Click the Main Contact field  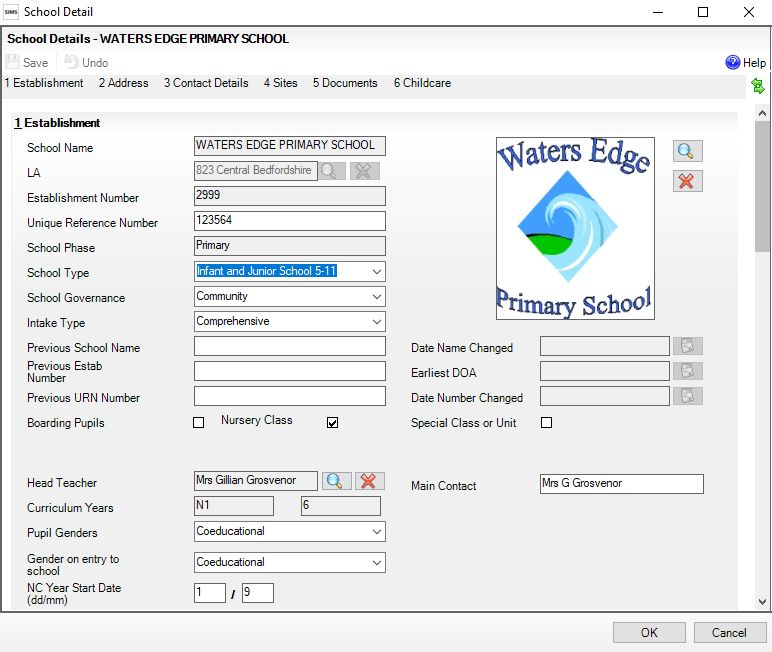[622, 484]
